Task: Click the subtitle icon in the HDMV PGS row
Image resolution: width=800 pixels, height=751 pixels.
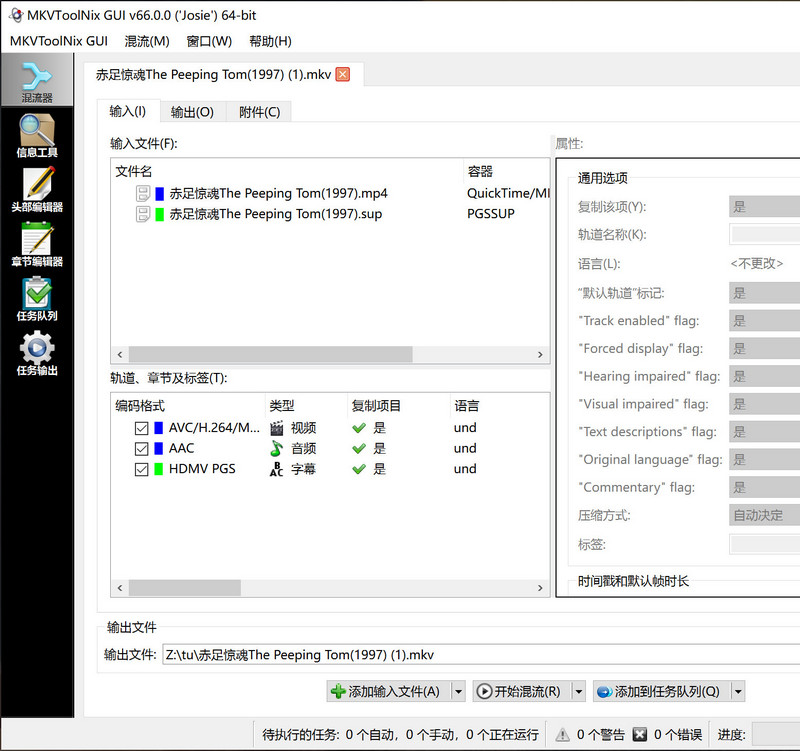Action: [277, 469]
